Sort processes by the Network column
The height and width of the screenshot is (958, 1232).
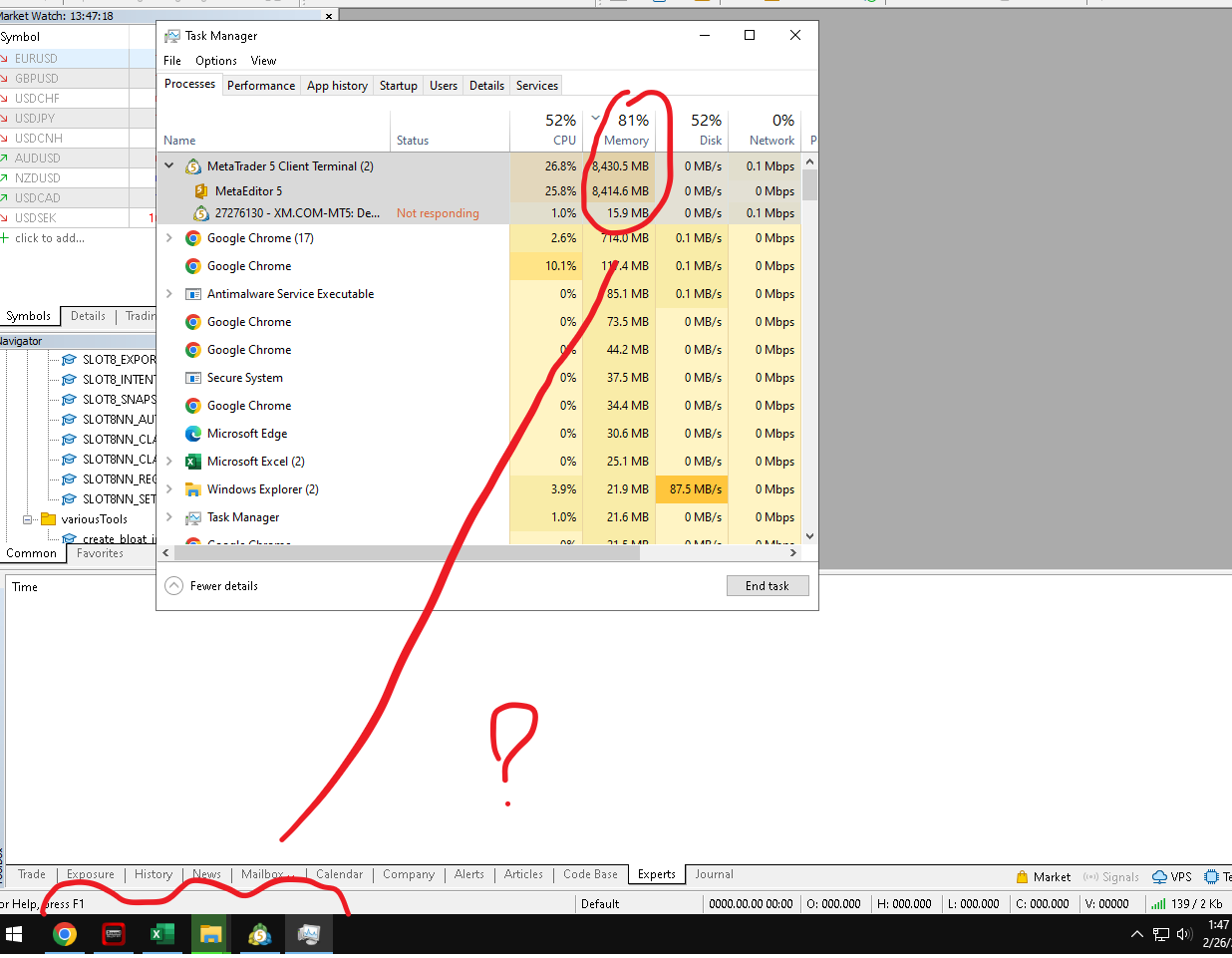pos(765,130)
